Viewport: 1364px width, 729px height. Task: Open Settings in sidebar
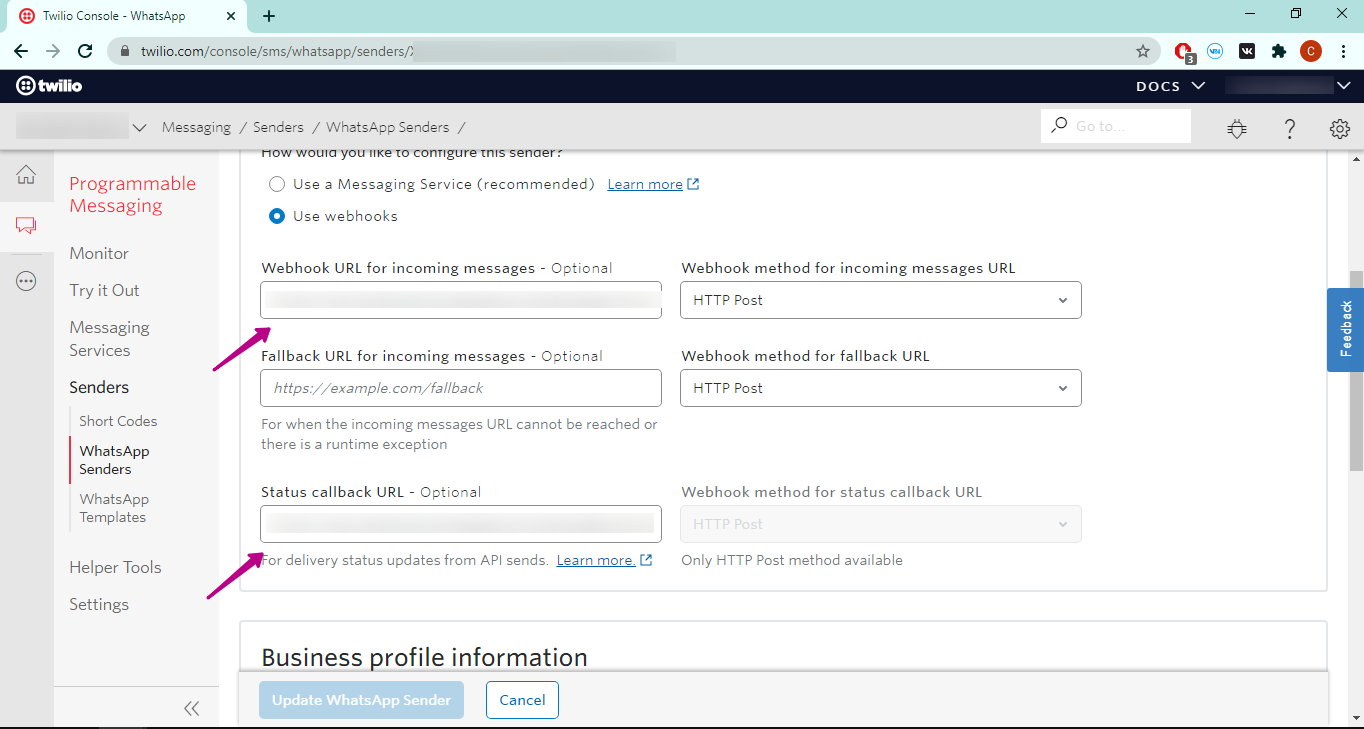pos(99,604)
